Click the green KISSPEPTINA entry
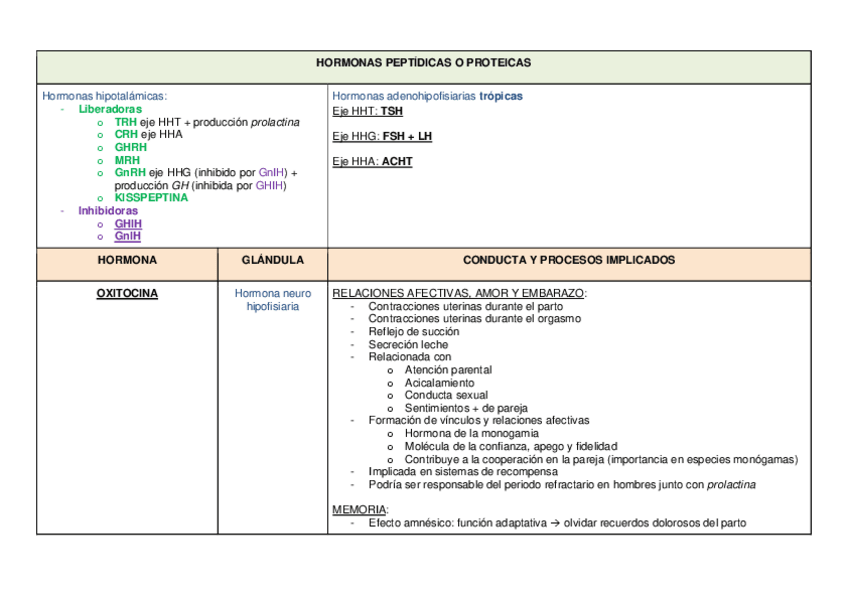The width and height of the screenshot is (848, 599). tap(151, 198)
